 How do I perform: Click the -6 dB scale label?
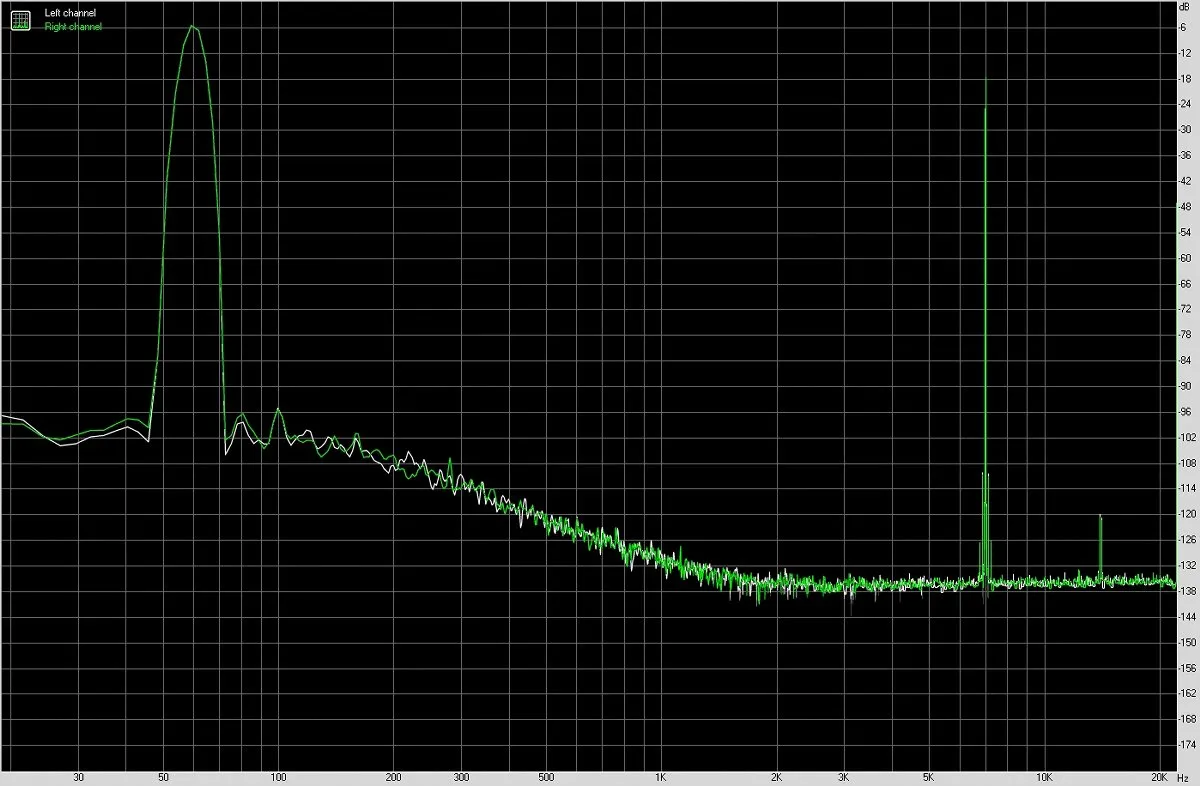click(x=1183, y=27)
